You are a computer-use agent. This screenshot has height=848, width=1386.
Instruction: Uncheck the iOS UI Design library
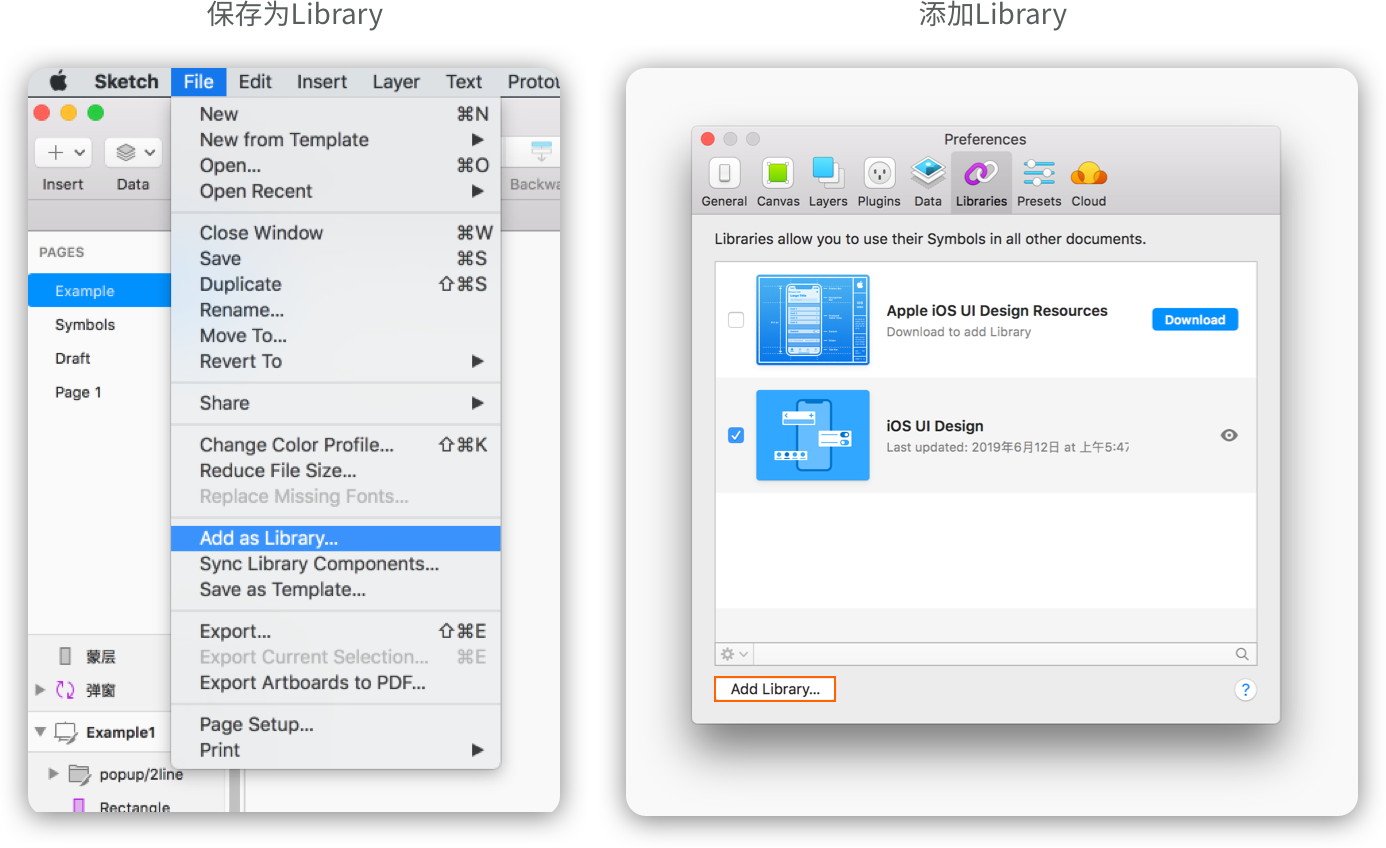(x=736, y=435)
